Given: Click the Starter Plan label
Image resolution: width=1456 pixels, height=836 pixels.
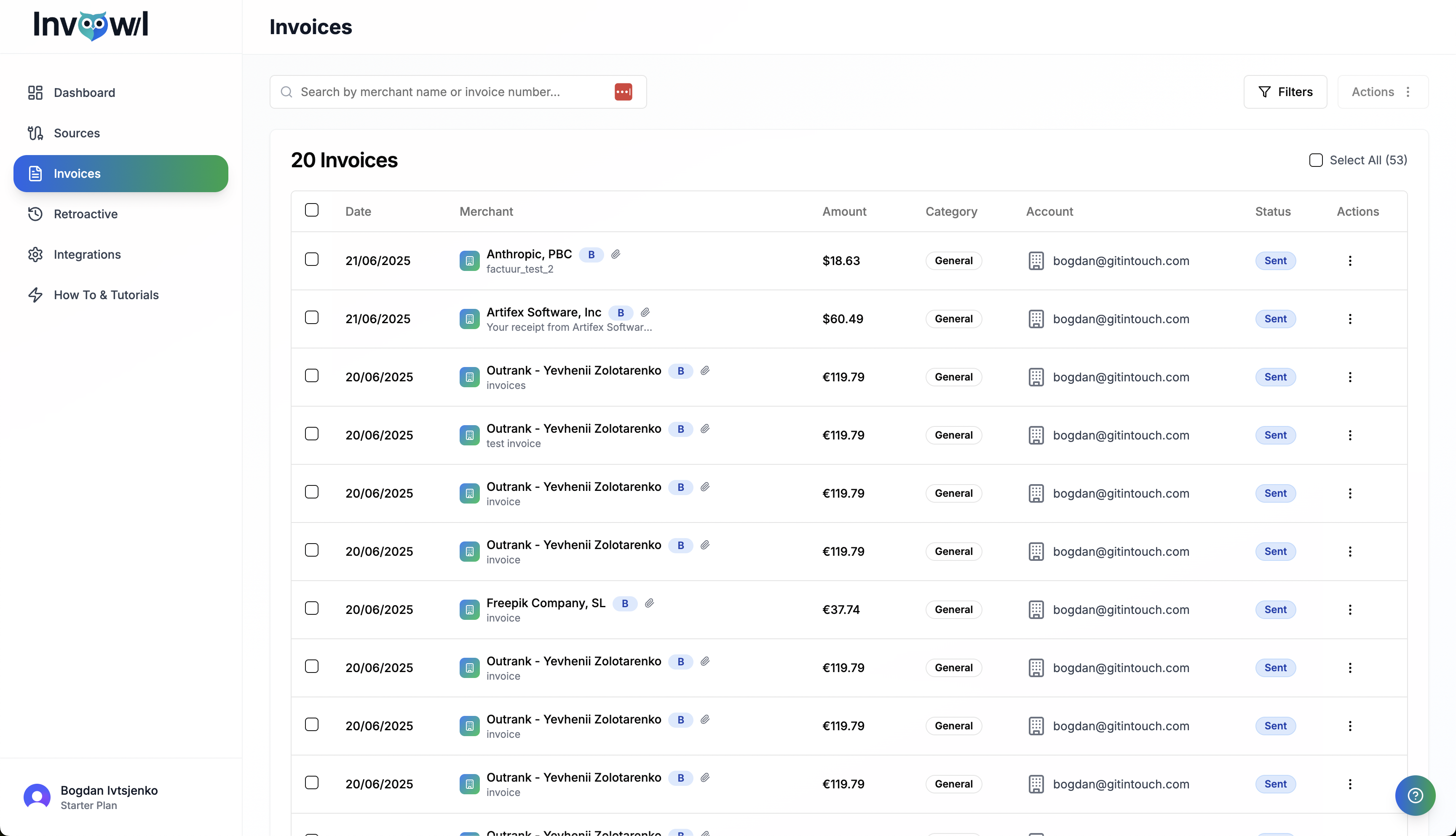Looking at the screenshot, I should pyautogui.click(x=89, y=806).
